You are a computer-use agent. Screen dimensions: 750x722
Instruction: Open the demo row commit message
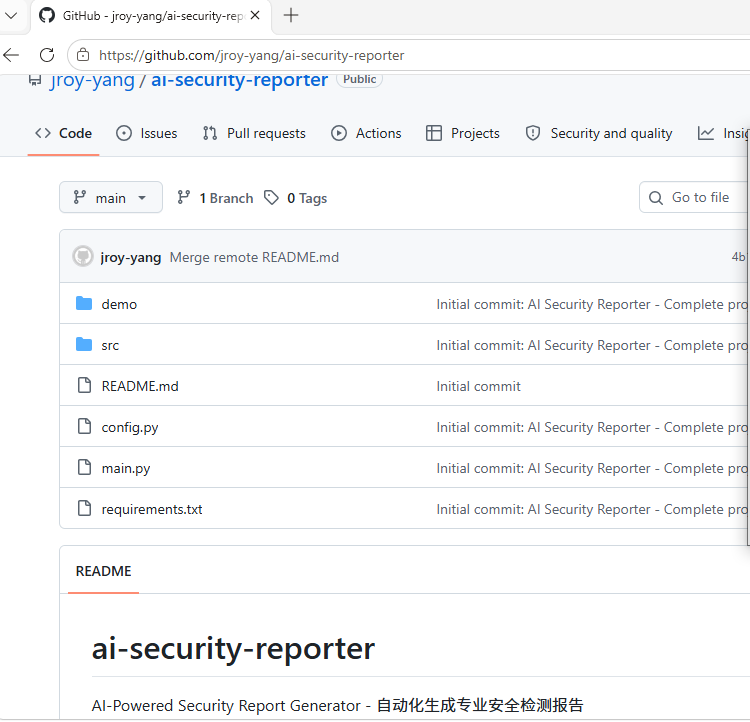(592, 304)
